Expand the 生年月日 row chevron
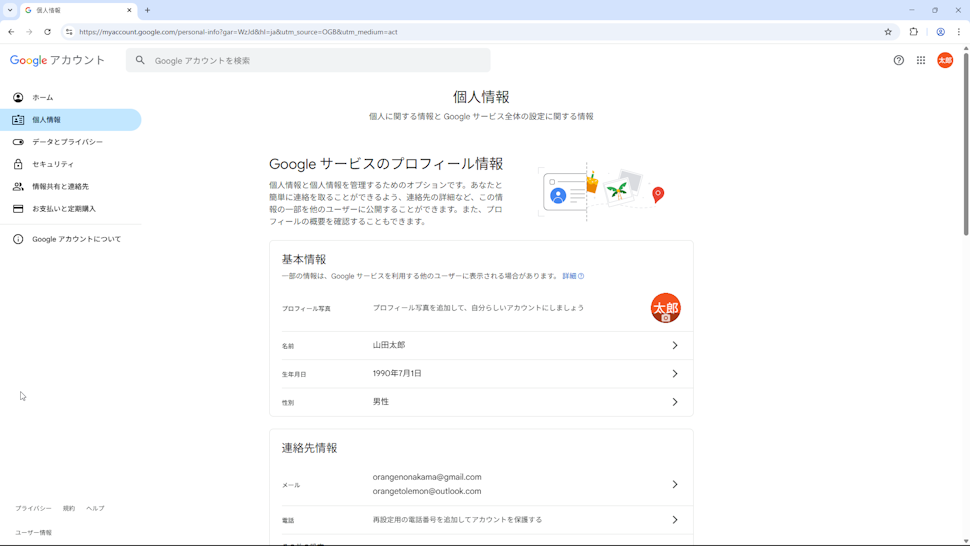Image resolution: width=970 pixels, height=546 pixels. pos(675,374)
